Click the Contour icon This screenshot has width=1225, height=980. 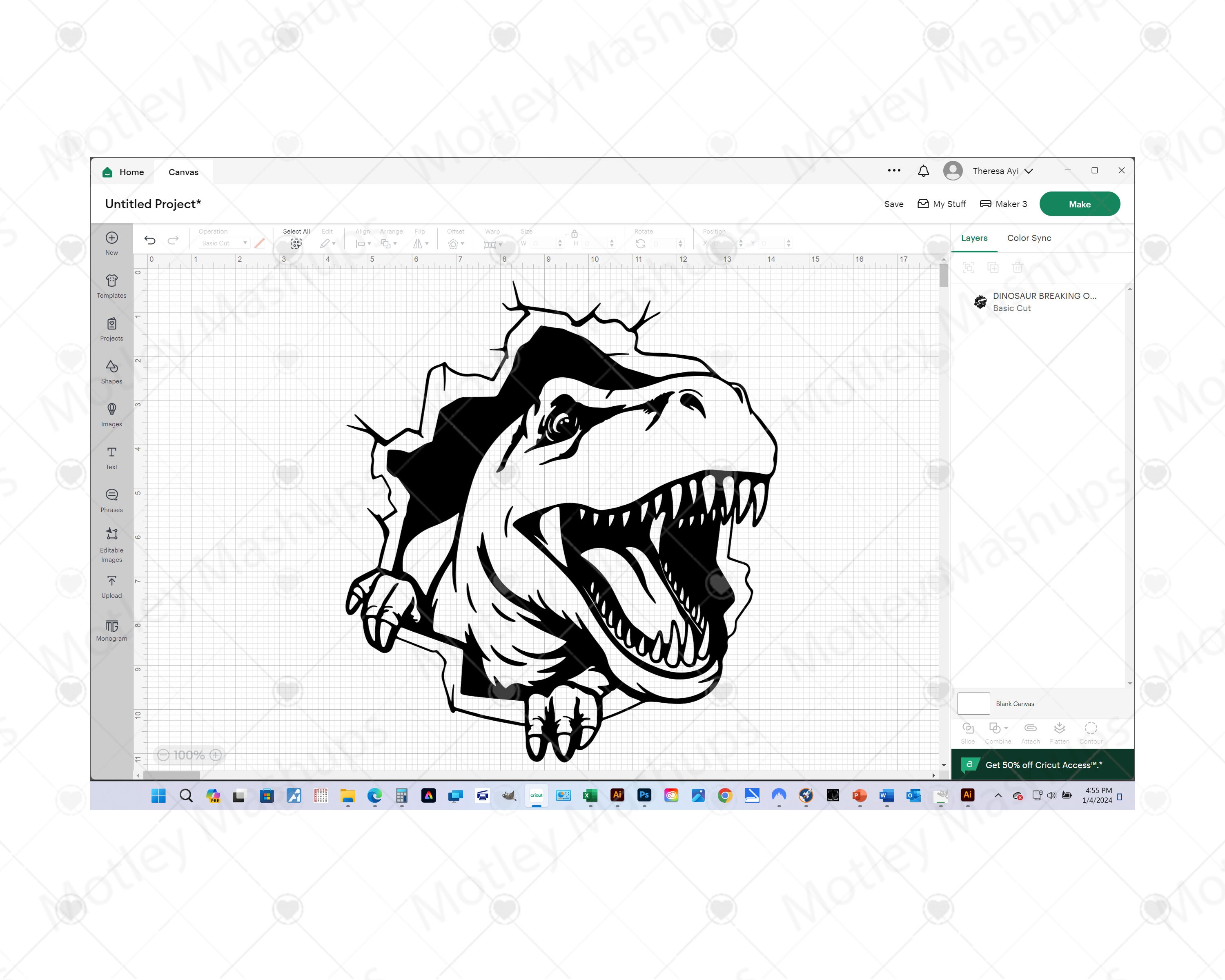pyautogui.click(x=1090, y=728)
